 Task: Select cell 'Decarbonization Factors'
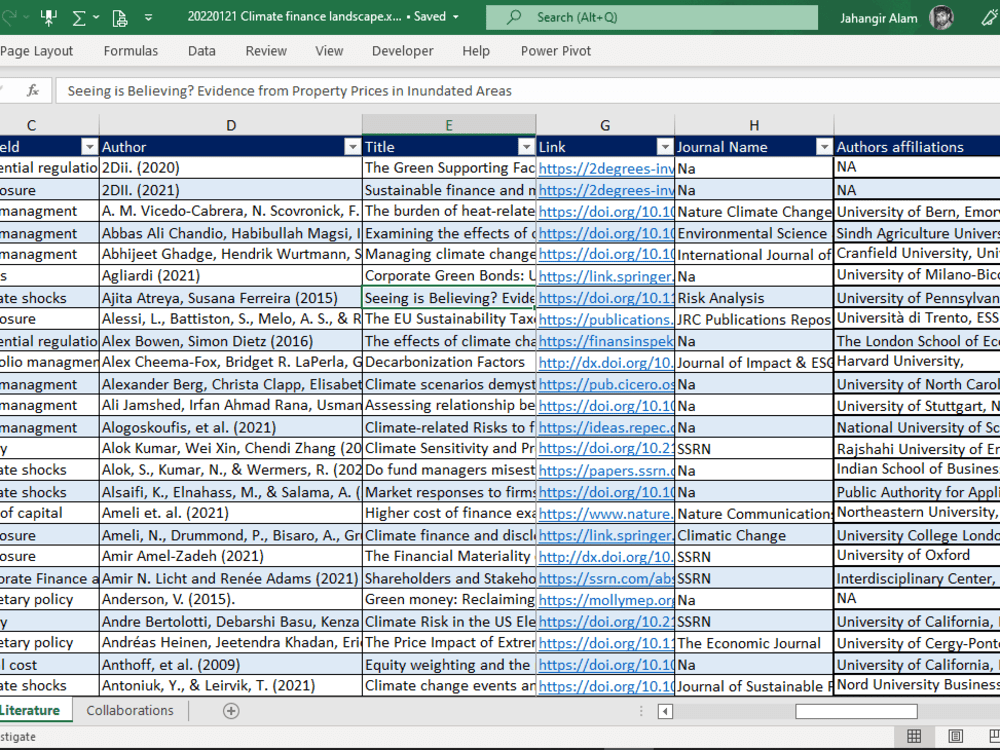449,362
